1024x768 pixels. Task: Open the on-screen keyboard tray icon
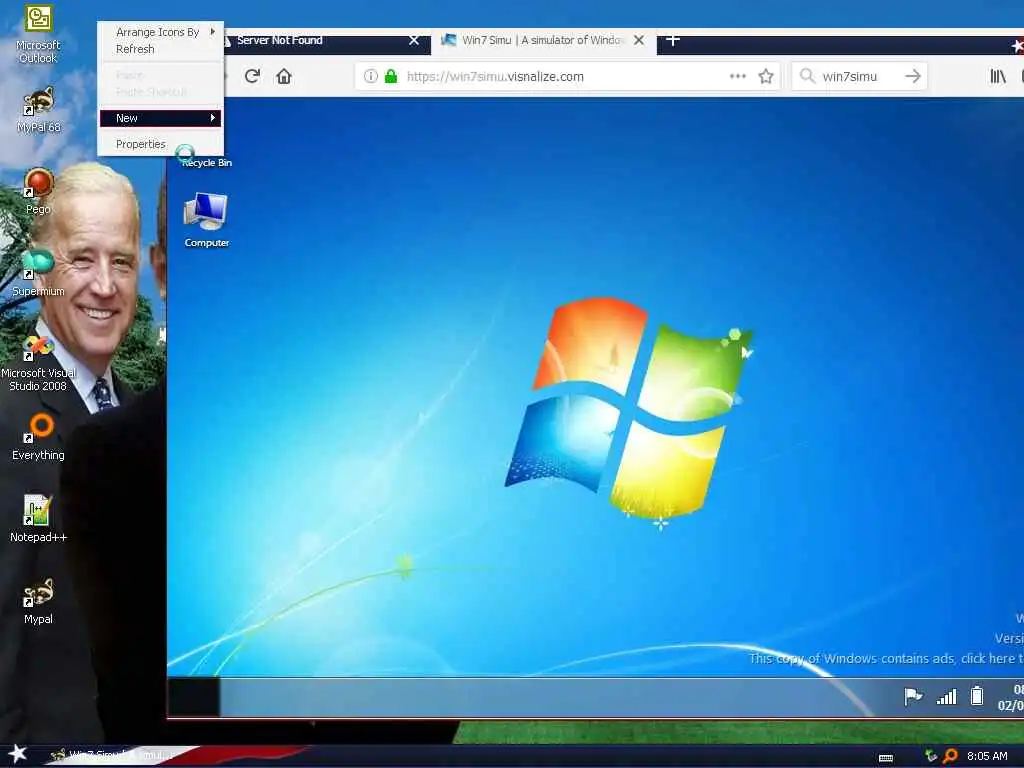pyautogui.click(x=886, y=758)
